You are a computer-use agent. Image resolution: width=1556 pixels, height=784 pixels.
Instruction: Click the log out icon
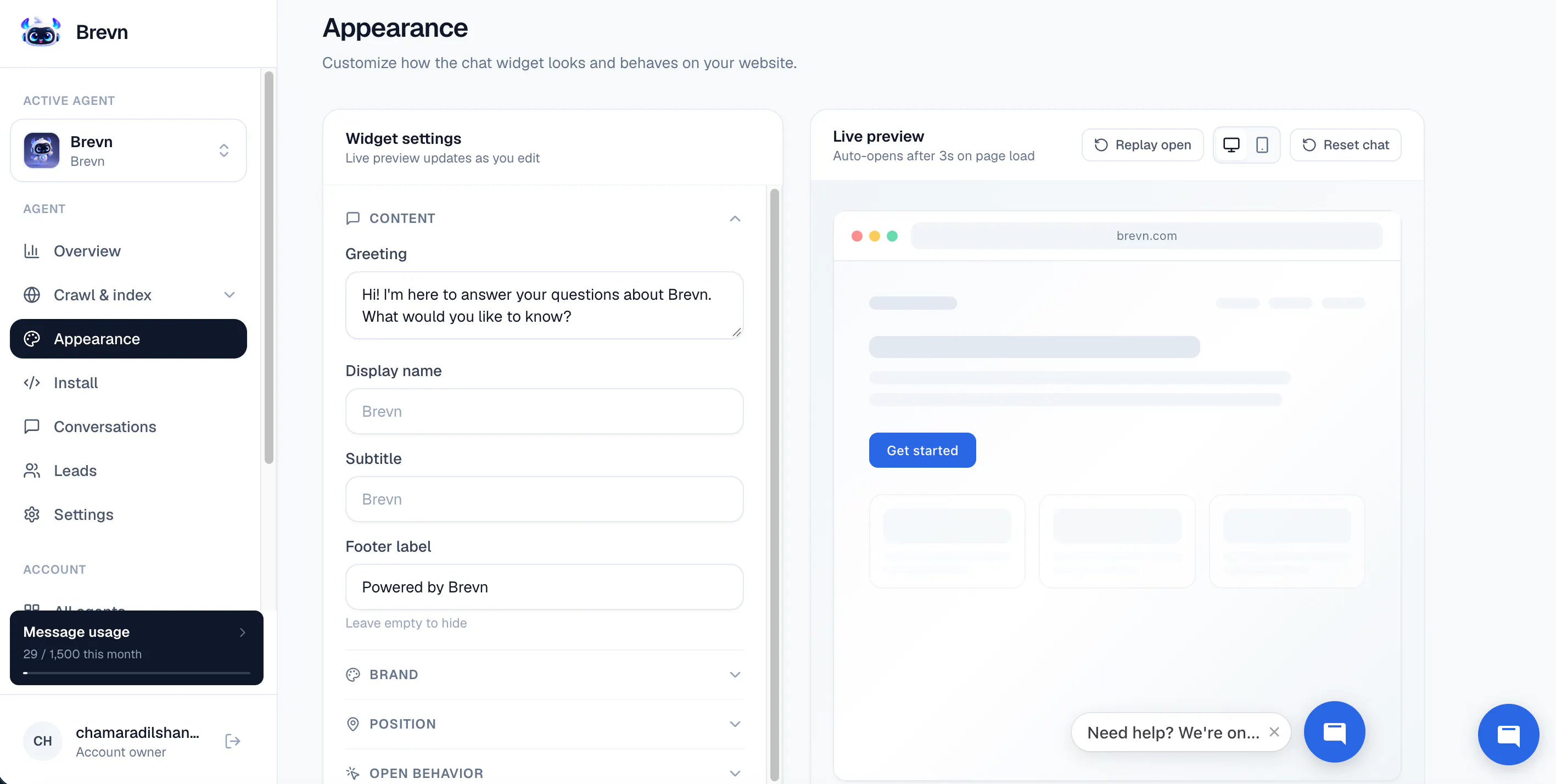[x=233, y=741]
